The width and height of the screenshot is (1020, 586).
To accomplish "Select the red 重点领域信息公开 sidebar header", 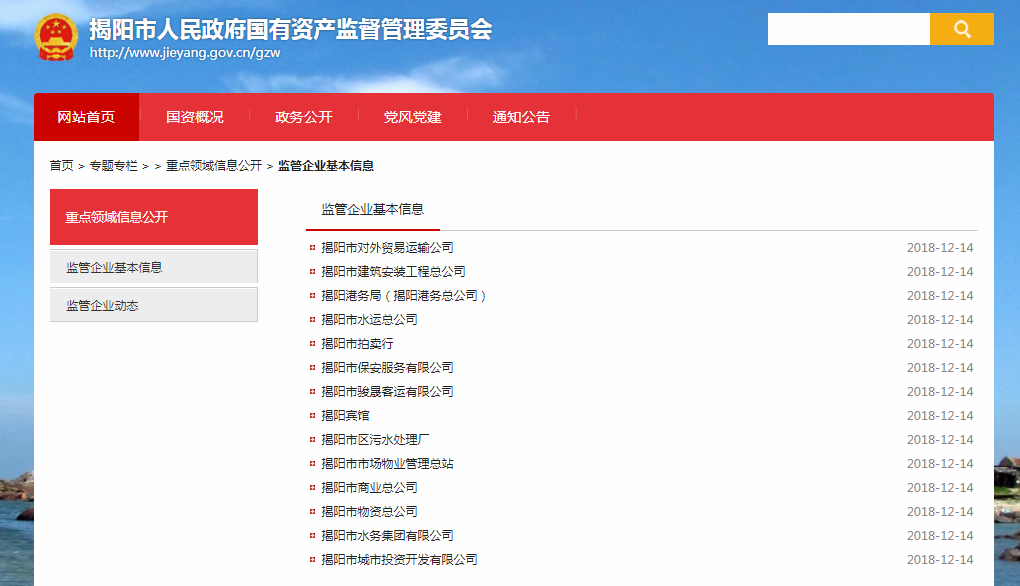I will 154,217.
